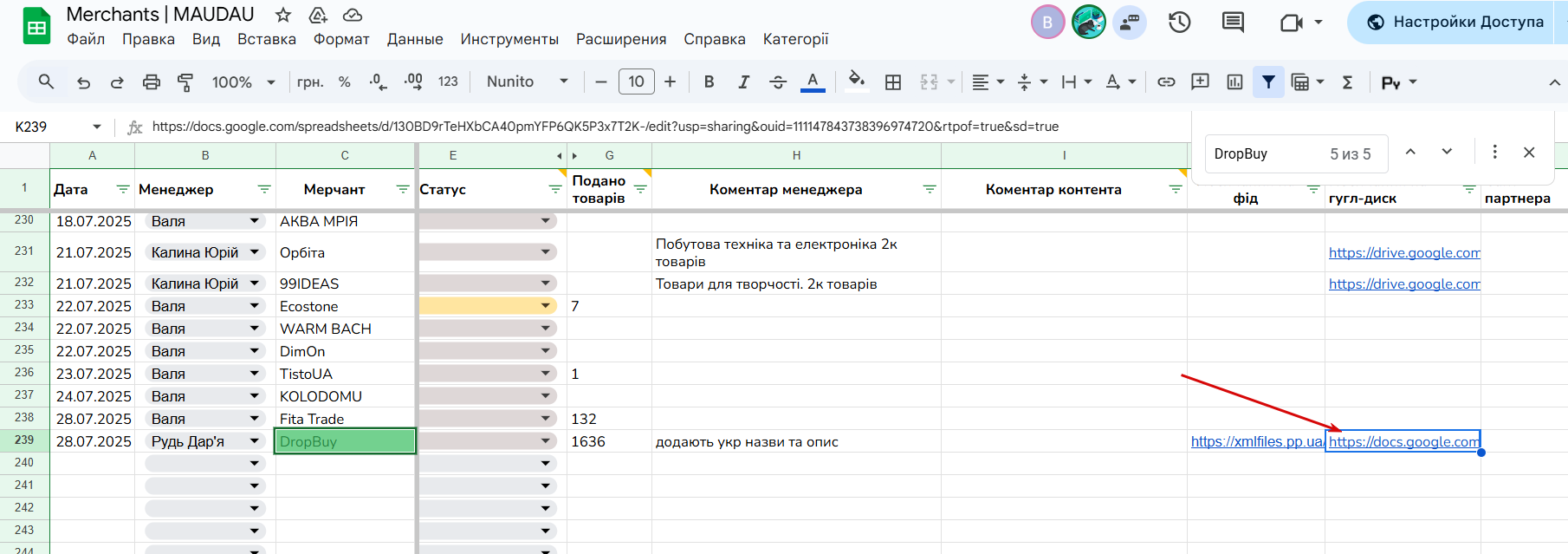The width and height of the screenshot is (1568, 554).
Task: Print the spreadsheet
Action: (152, 81)
